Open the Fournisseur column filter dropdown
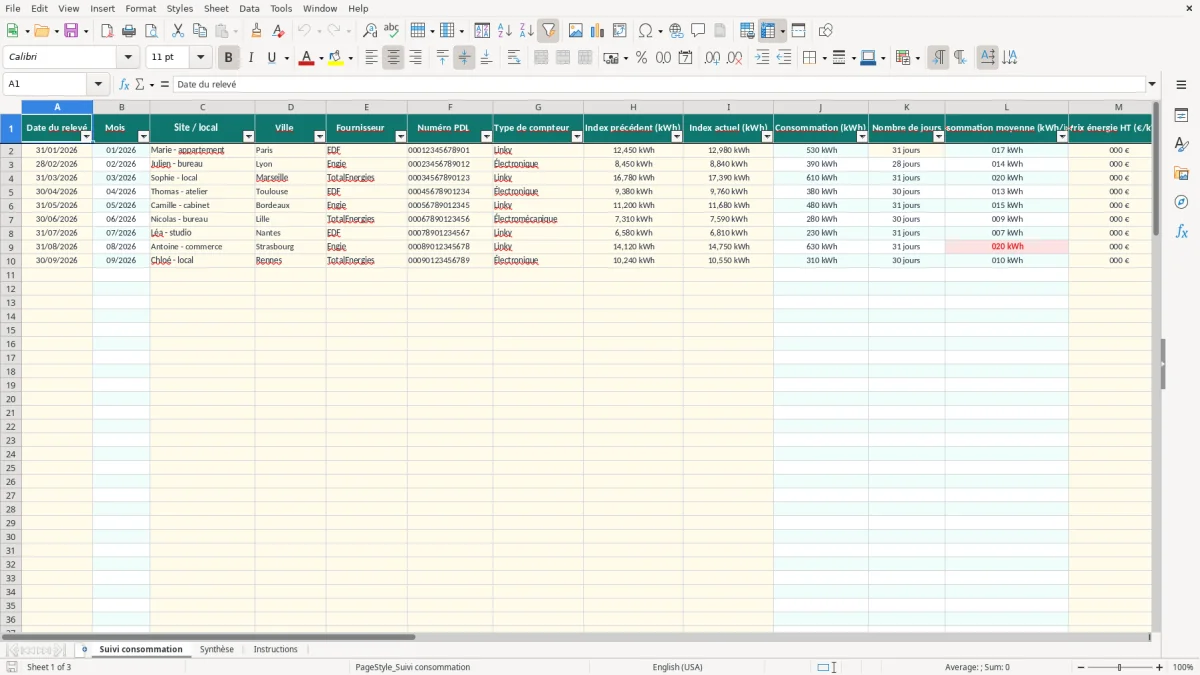The image size is (1200, 675). click(x=401, y=136)
